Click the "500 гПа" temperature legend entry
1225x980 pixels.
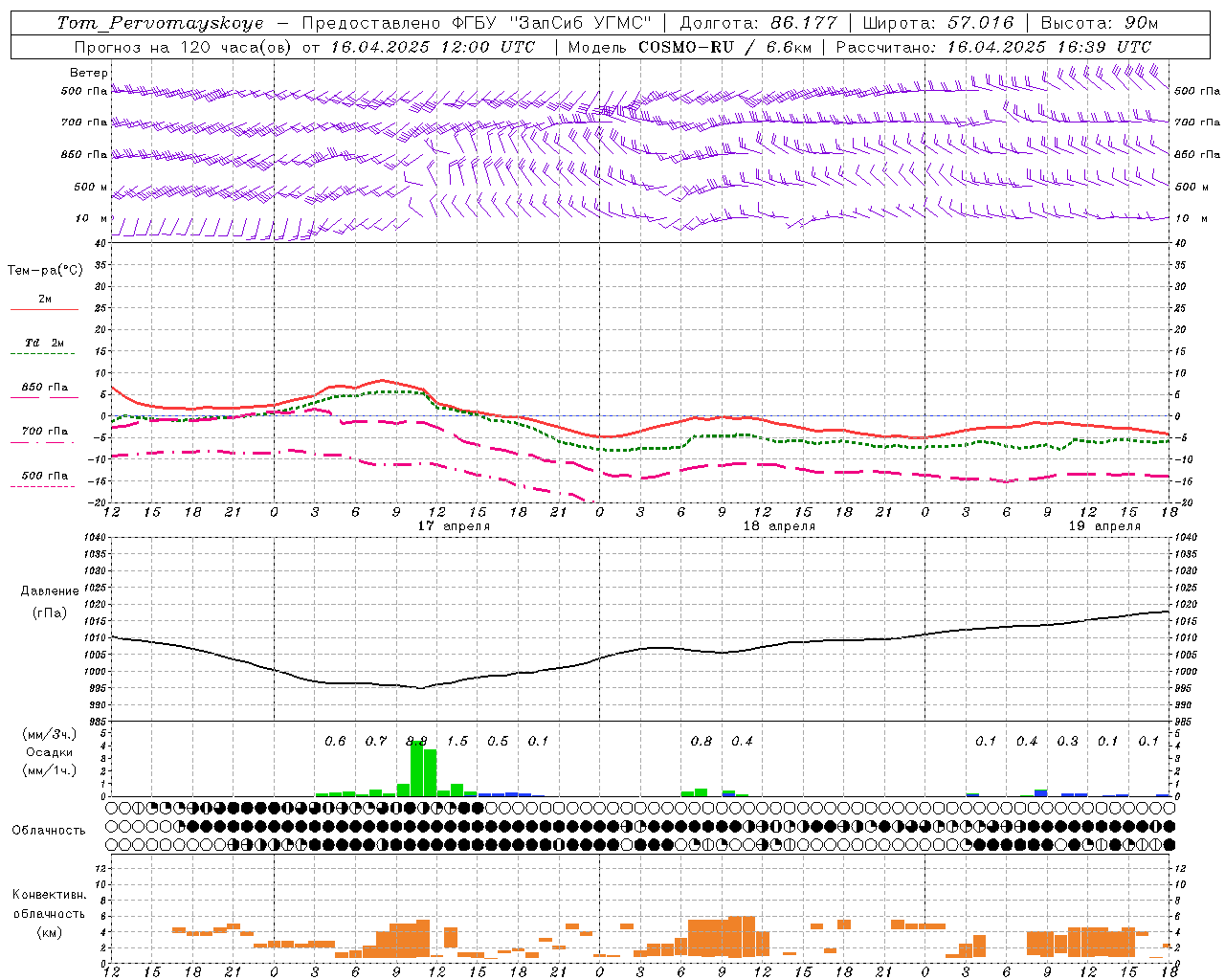45,476
